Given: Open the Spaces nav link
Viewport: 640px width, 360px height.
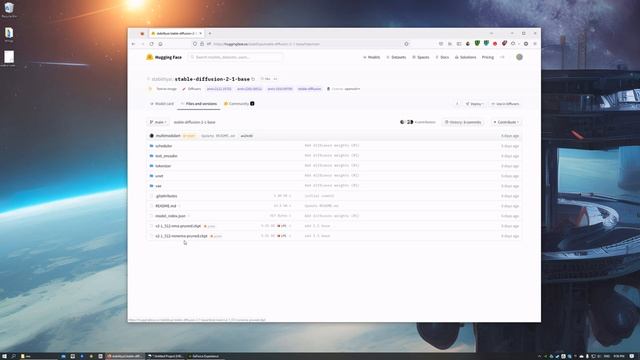Looking at the screenshot, I should (x=421, y=57).
